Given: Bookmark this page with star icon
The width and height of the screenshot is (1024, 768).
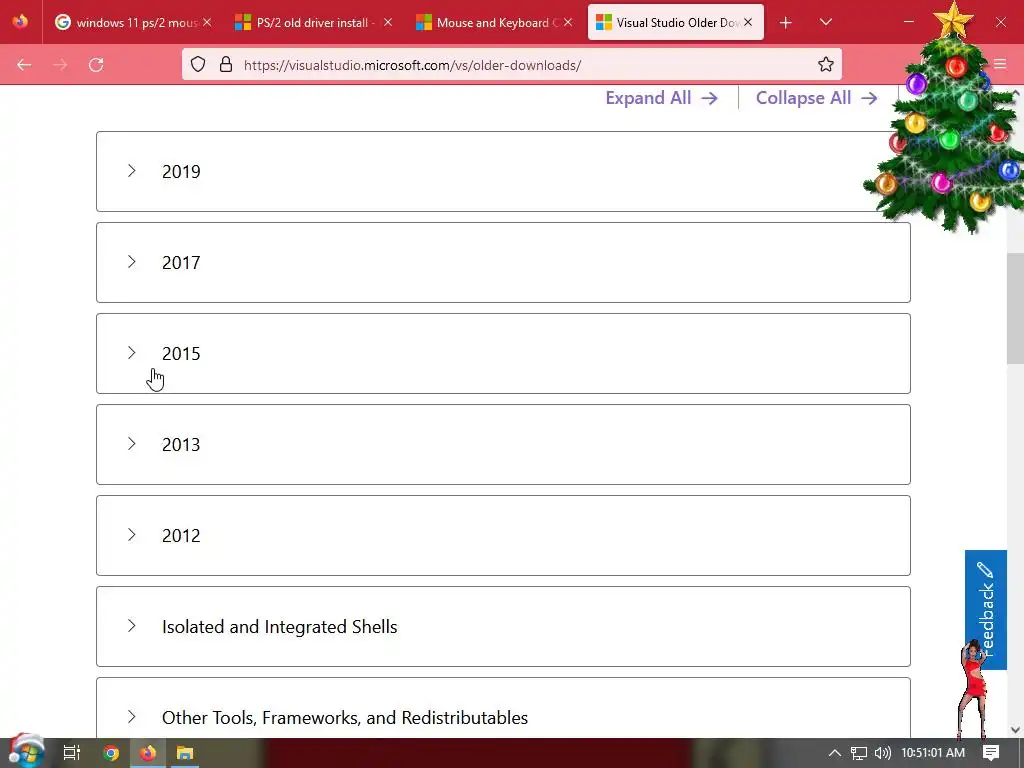Looking at the screenshot, I should pos(825,64).
